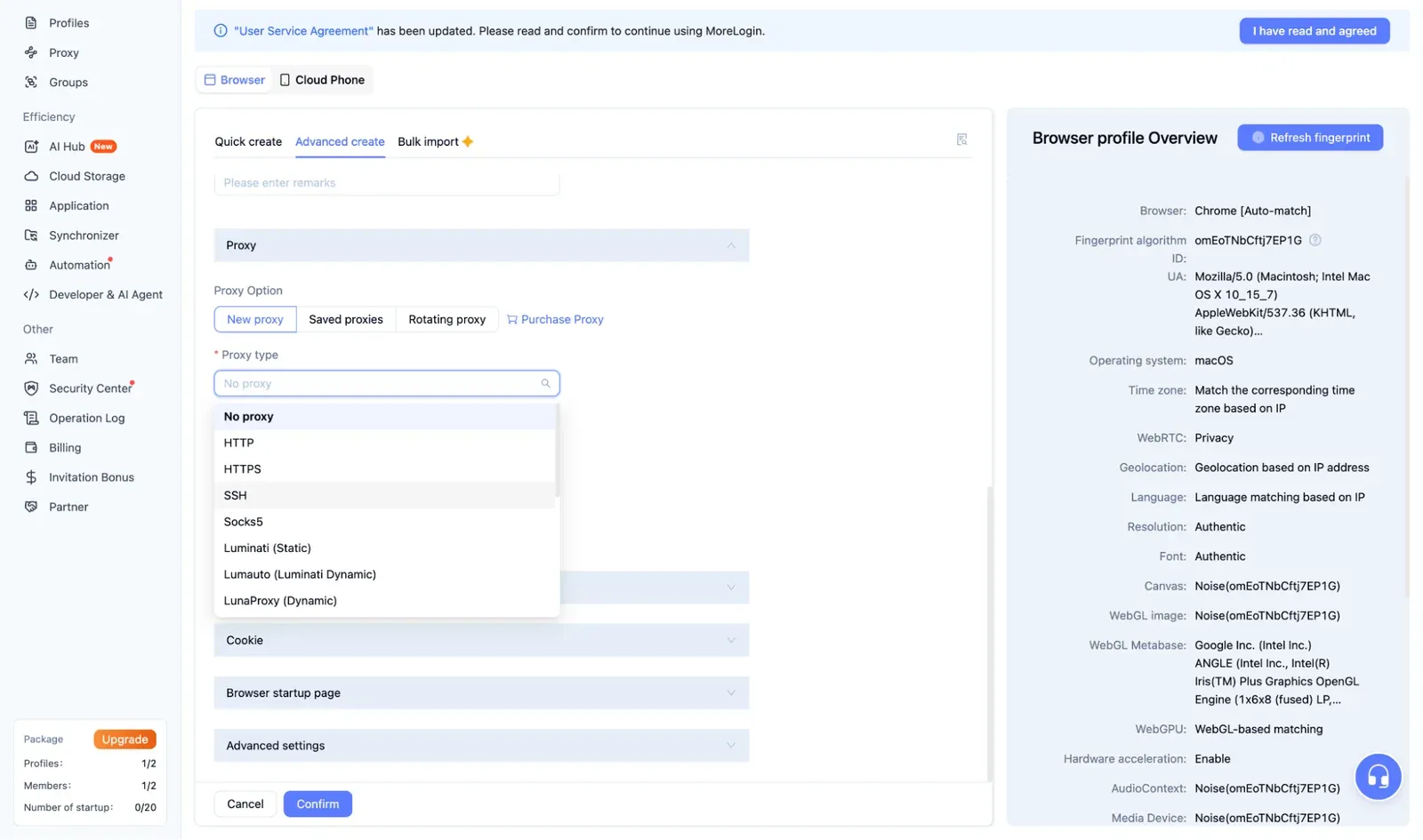Open Profiles in the sidebar
Image resolution: width=1423 pixels, height=840 pixels.
click(68, 23)
